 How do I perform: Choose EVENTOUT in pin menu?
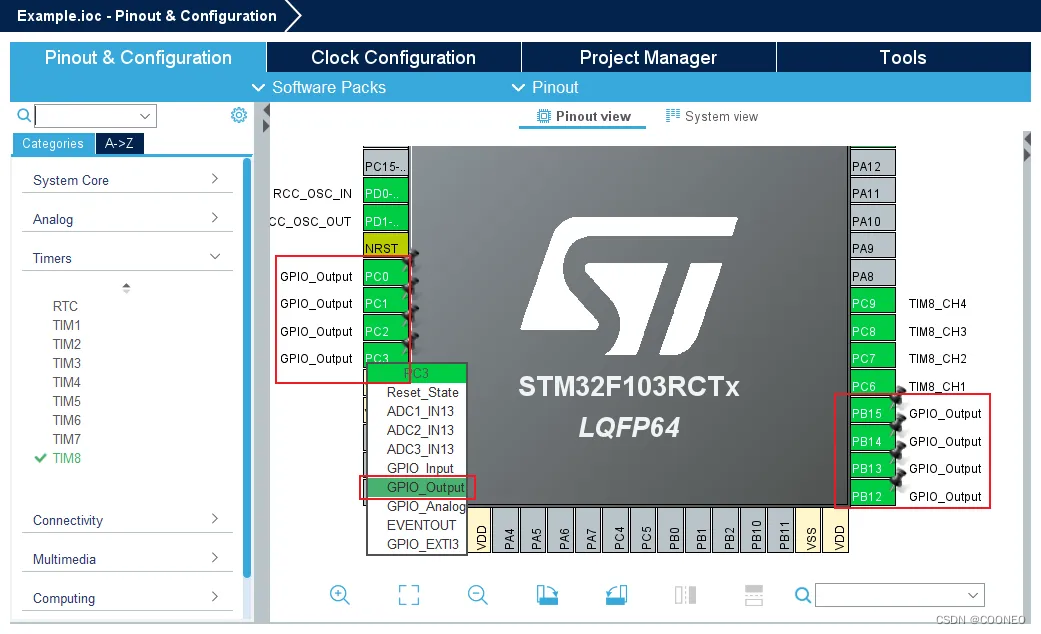pyautogui.click(x=417, y=525)
